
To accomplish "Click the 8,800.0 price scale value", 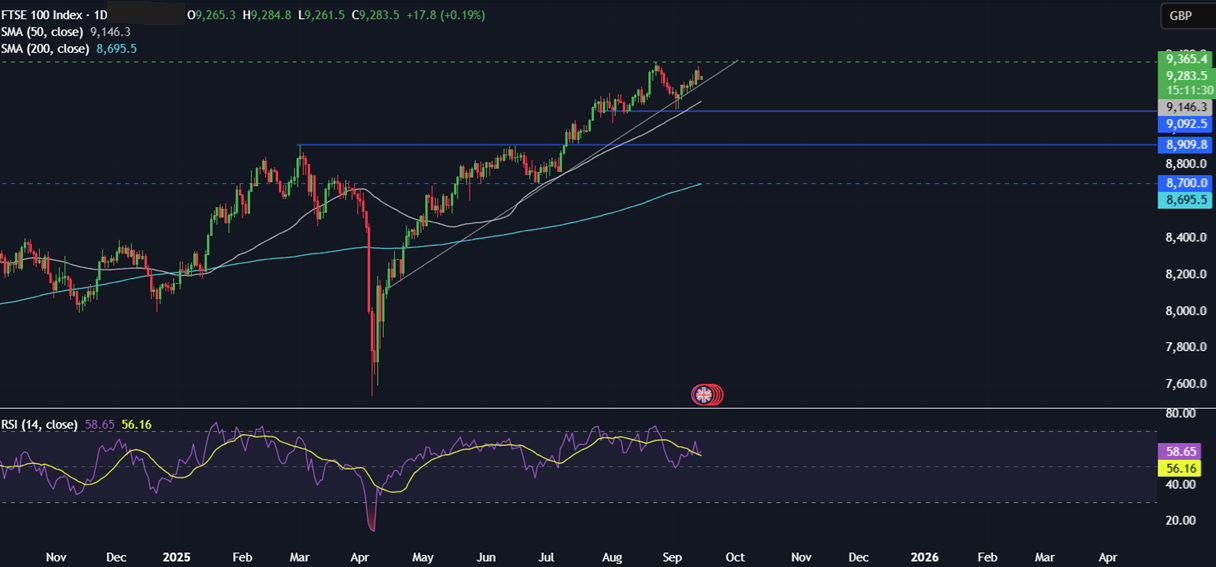I will (1184, 163).
